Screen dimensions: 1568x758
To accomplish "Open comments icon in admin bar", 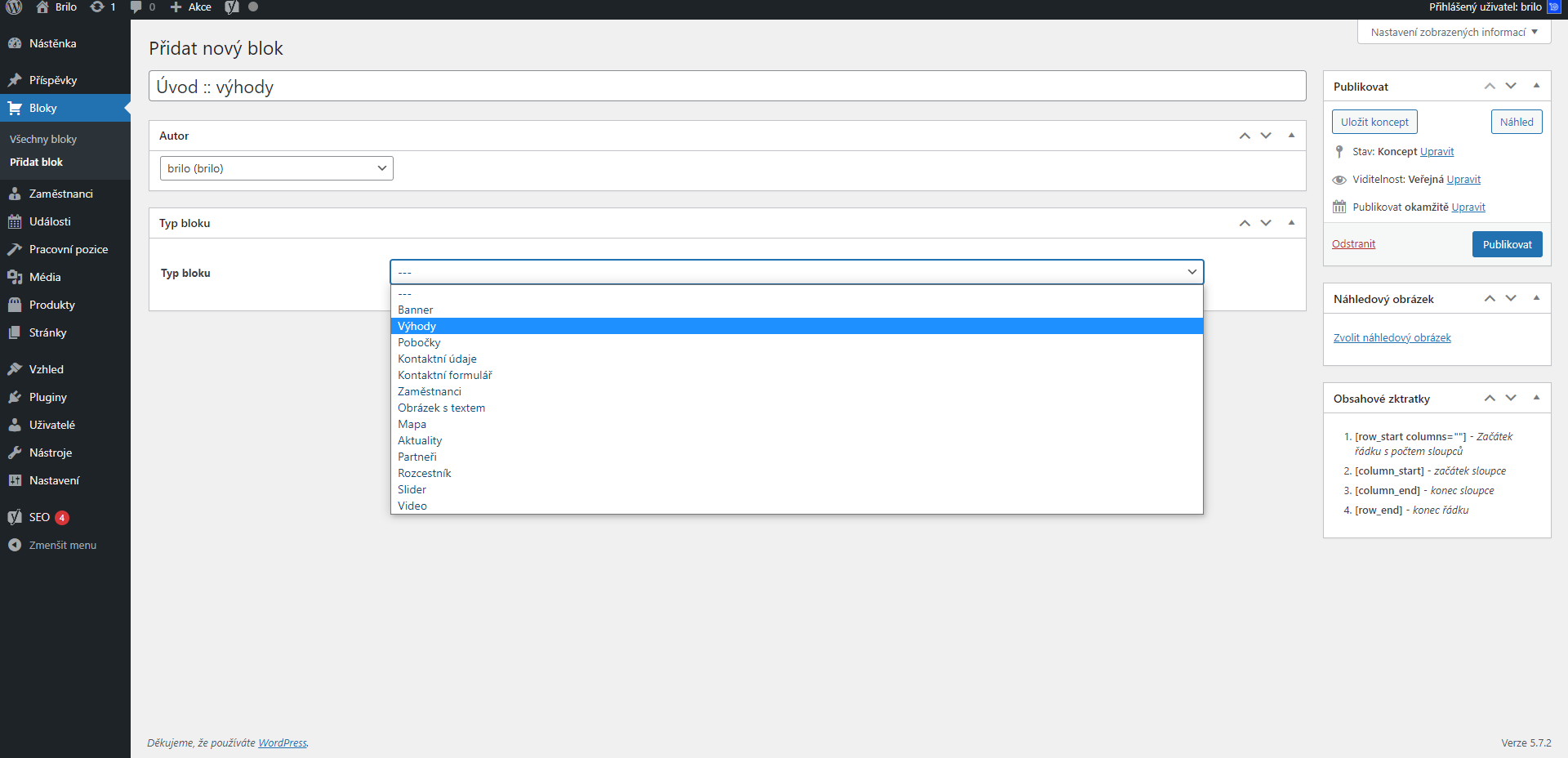I will click(x=136, y=7).
